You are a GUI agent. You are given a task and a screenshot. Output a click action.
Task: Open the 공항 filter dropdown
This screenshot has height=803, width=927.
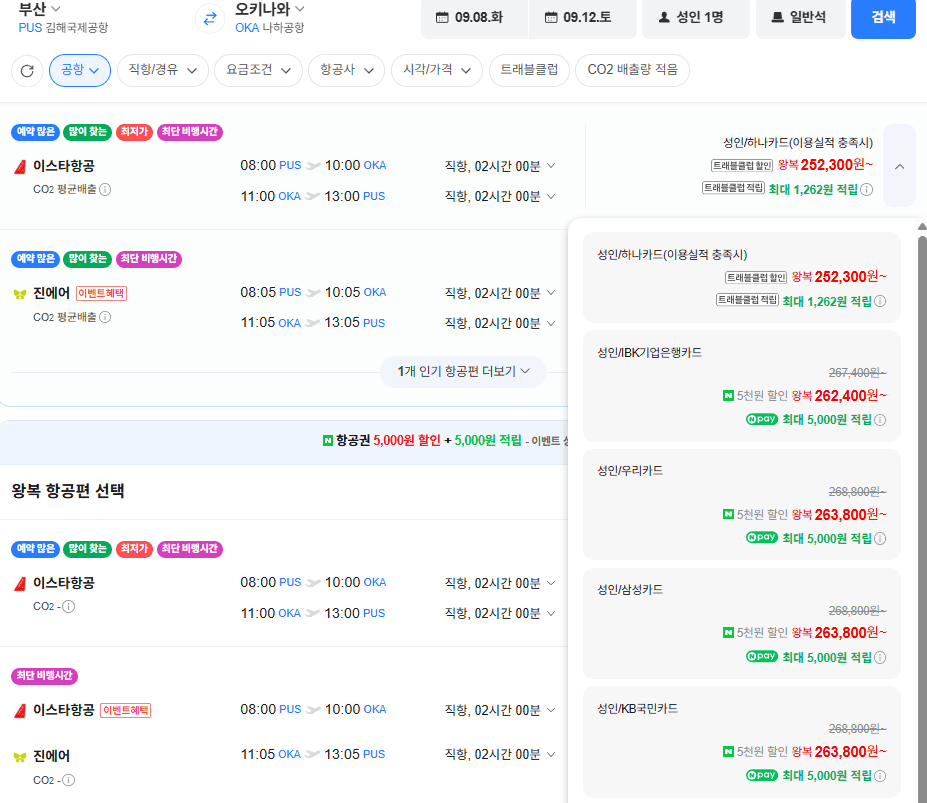(x=80, y=70)
